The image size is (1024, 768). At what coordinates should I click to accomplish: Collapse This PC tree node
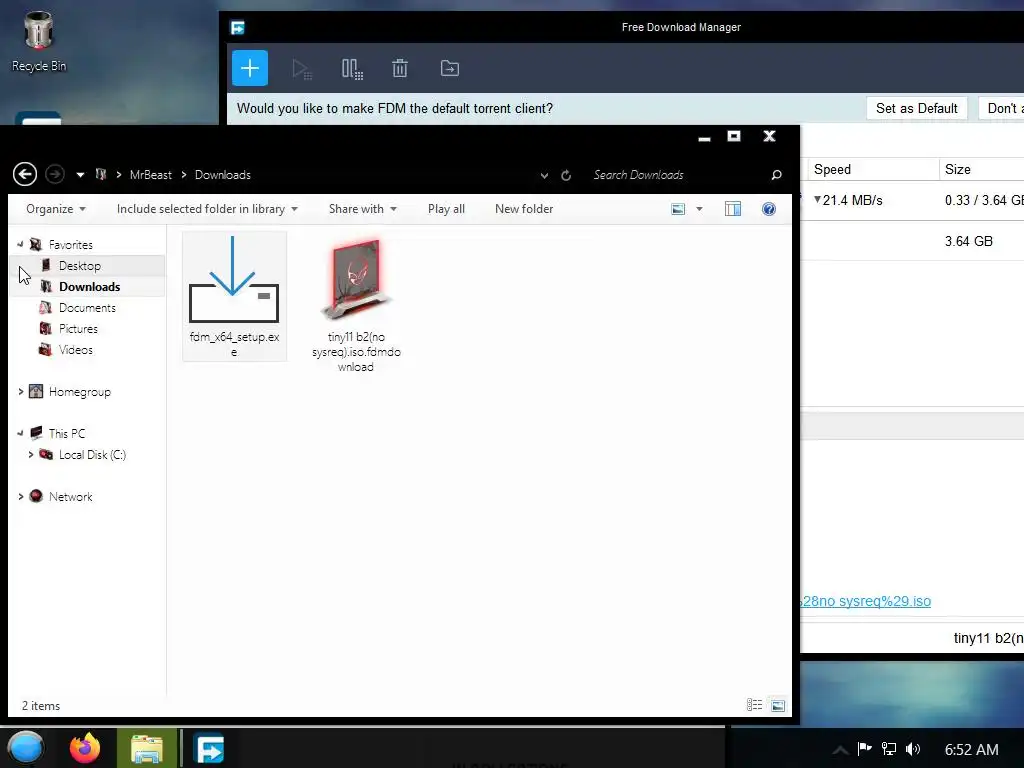pos(20,433)
